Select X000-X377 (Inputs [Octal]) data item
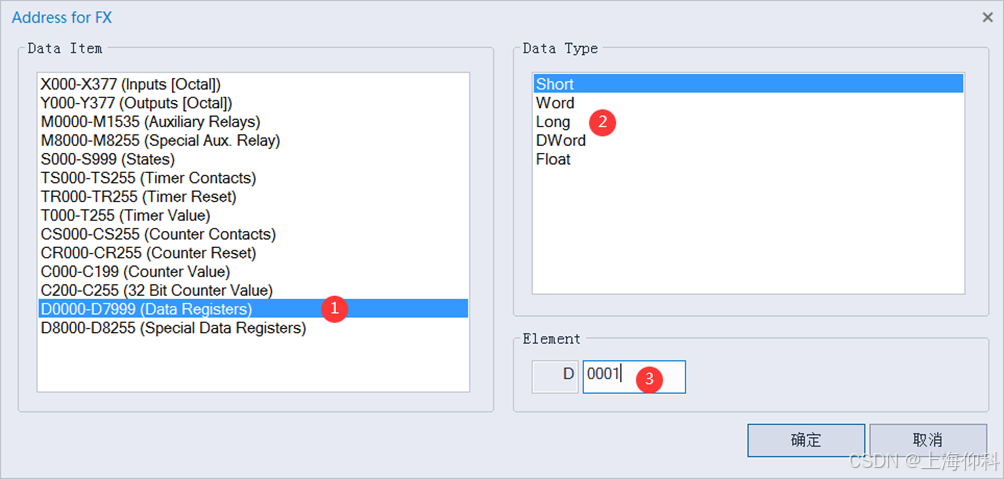1004x479 pixels. click(x=130, y=84)
